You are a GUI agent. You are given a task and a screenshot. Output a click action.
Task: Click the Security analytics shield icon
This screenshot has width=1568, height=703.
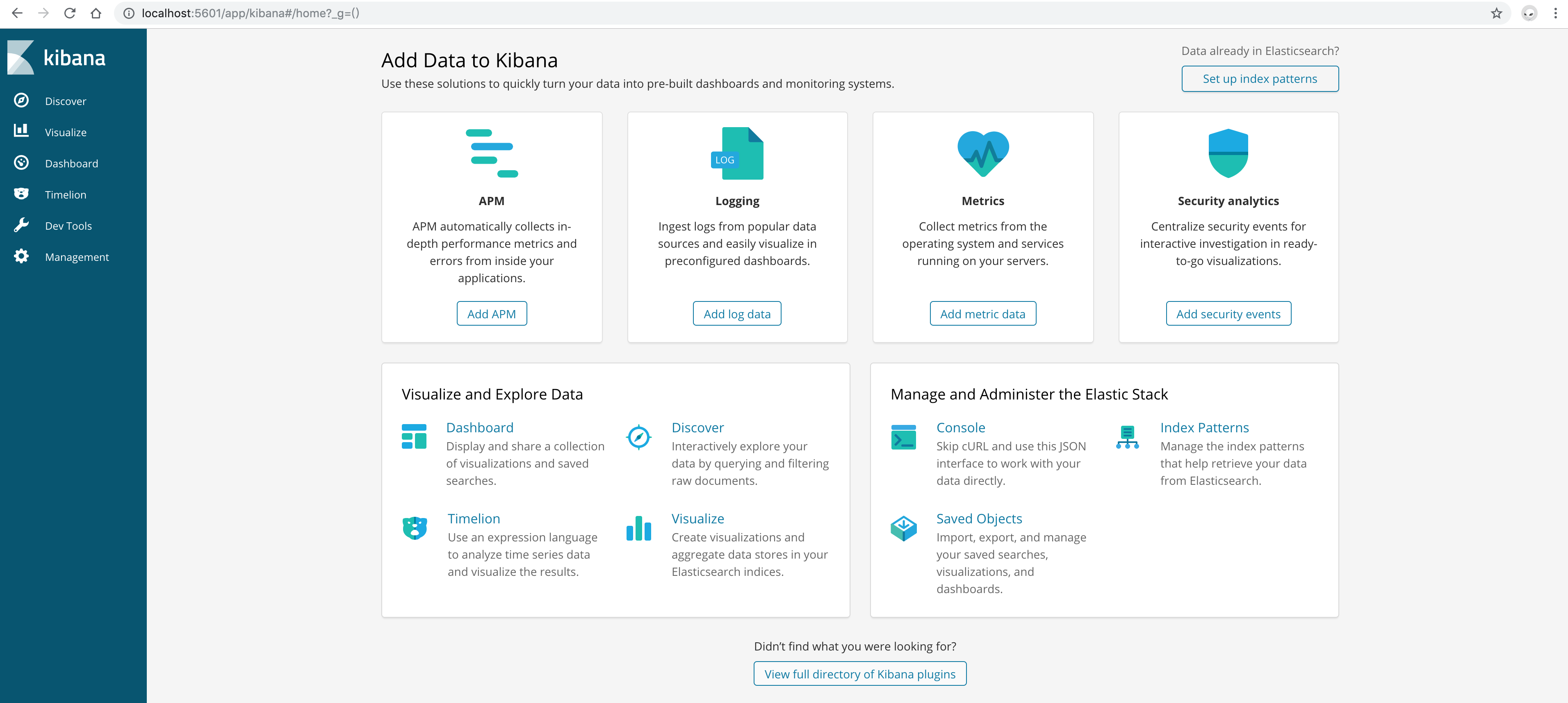1228,153
